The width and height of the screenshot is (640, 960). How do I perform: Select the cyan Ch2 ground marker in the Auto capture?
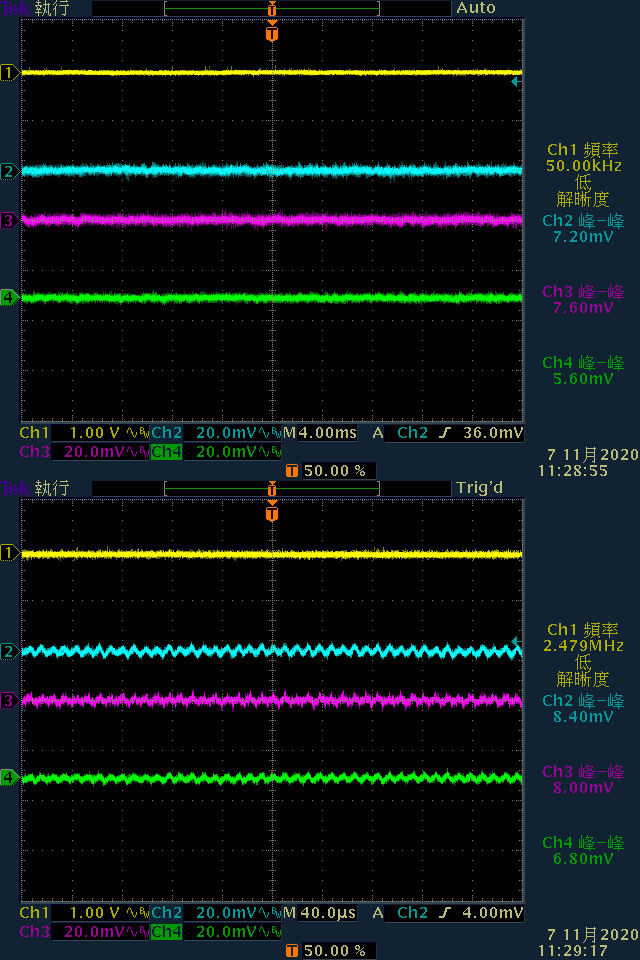[x=9, y=171]
